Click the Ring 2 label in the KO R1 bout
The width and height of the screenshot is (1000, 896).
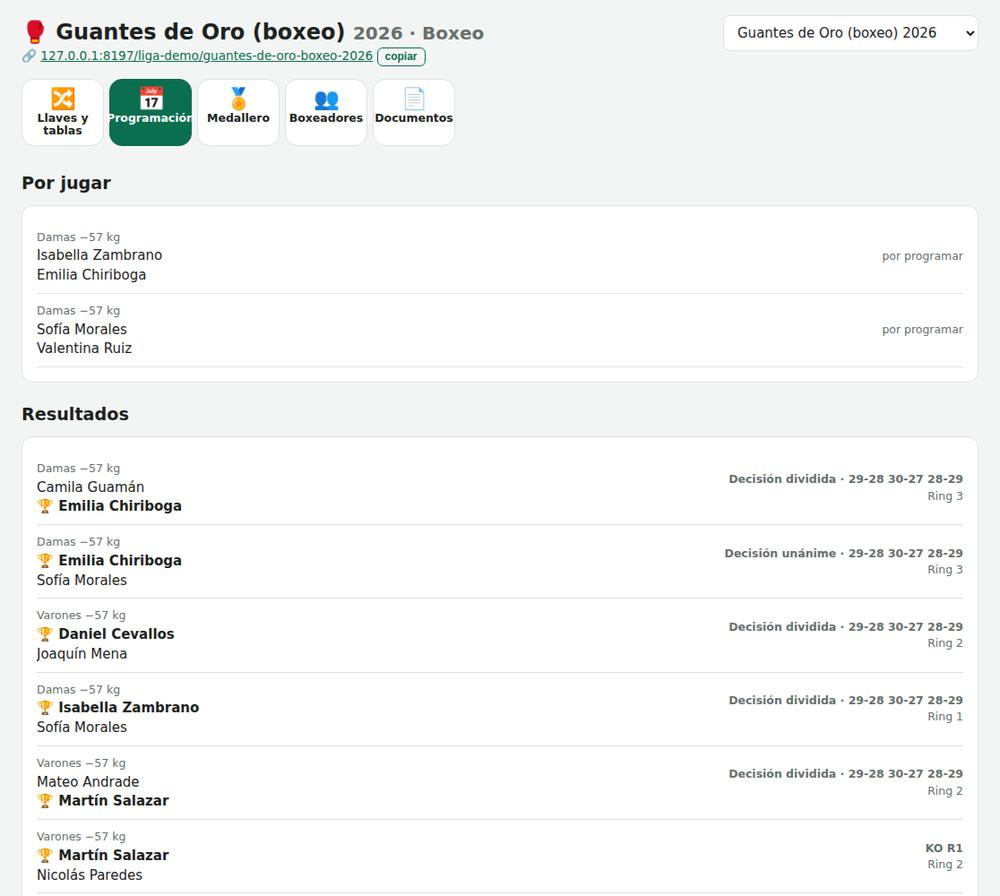(945, 864)
